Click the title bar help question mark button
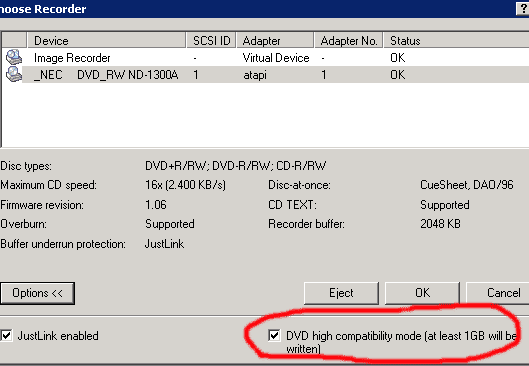Screen dimensions: 529x366 pyautogui.click(x=523, y=9)
